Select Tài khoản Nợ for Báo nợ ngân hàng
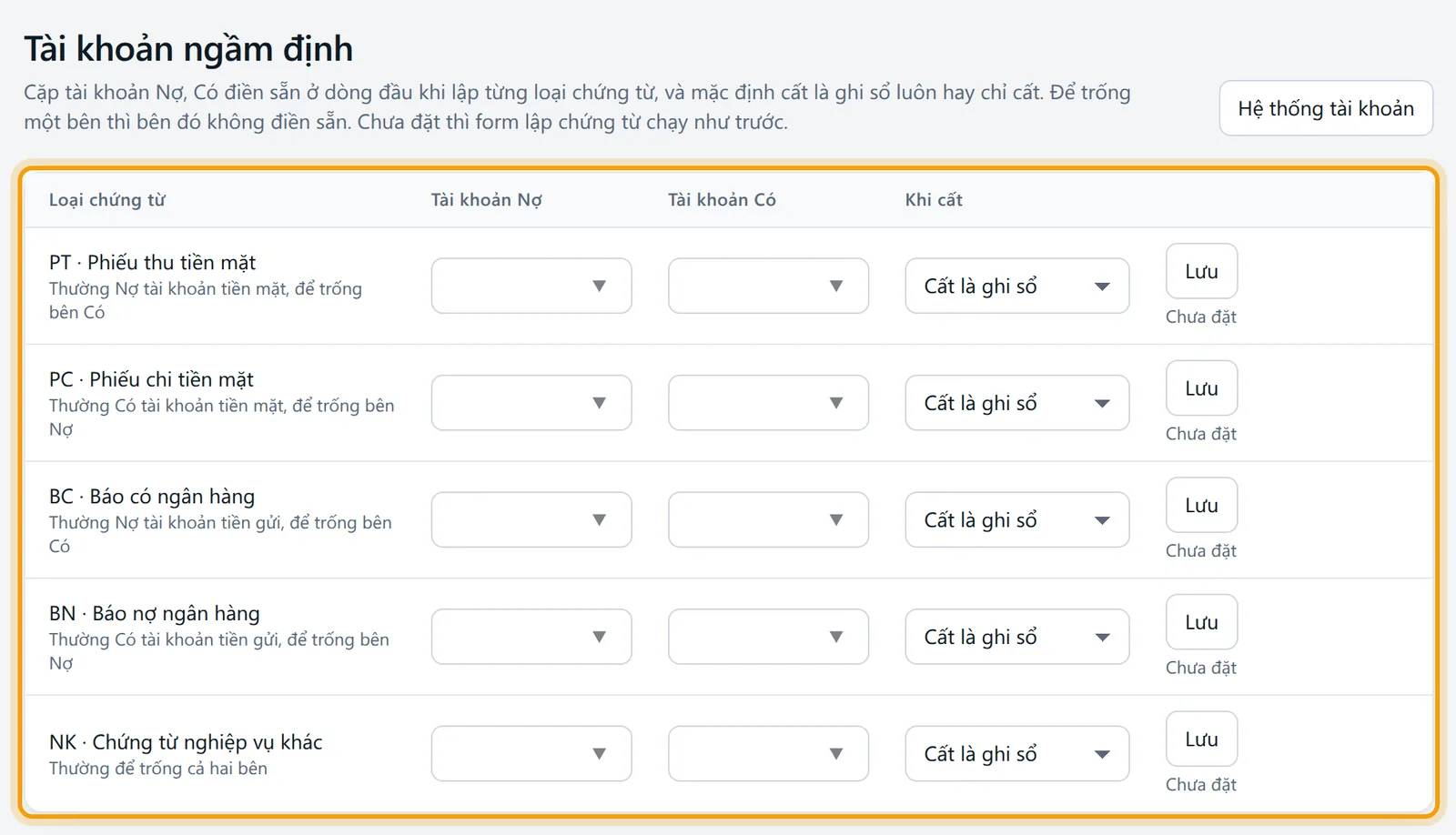Screen dimensions: 1456x835 (531, 637)
